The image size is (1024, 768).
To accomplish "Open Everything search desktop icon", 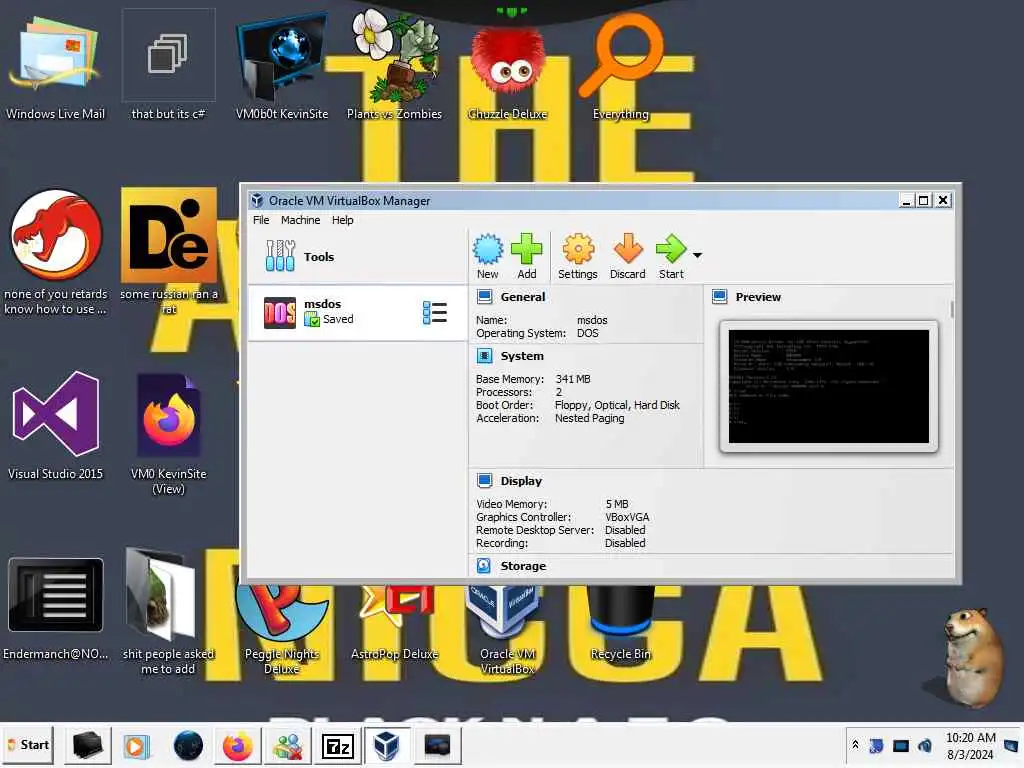I will (620, 67).
